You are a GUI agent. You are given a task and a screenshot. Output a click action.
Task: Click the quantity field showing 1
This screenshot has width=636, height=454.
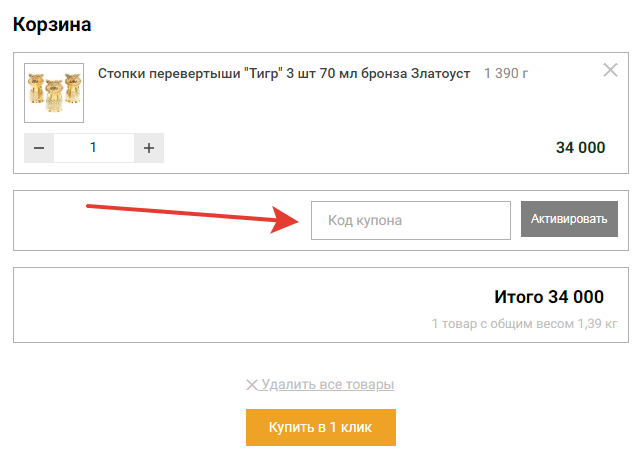point(94,148)
